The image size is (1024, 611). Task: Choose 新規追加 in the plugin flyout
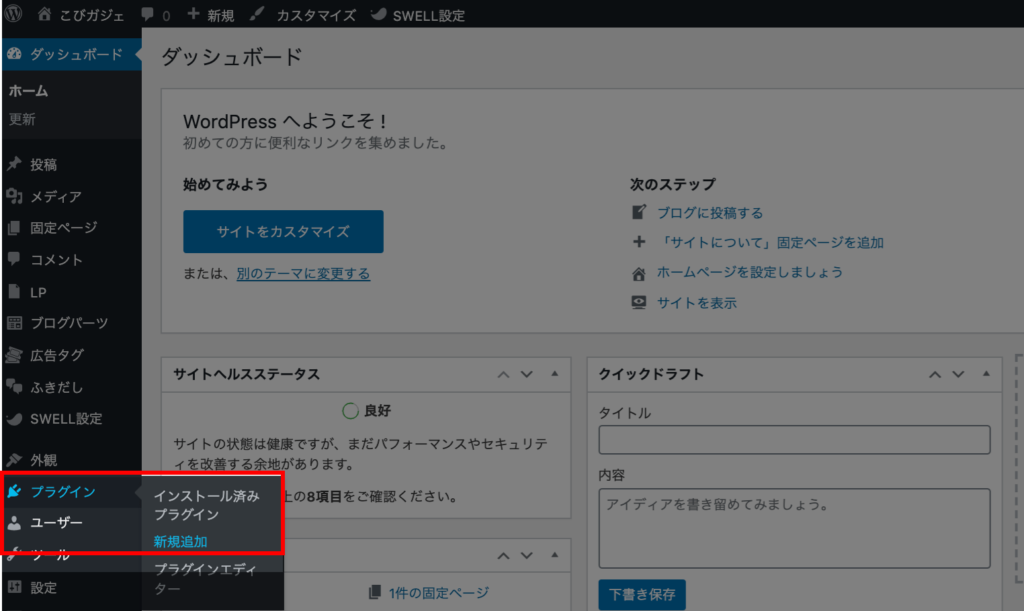pos(180,542)
